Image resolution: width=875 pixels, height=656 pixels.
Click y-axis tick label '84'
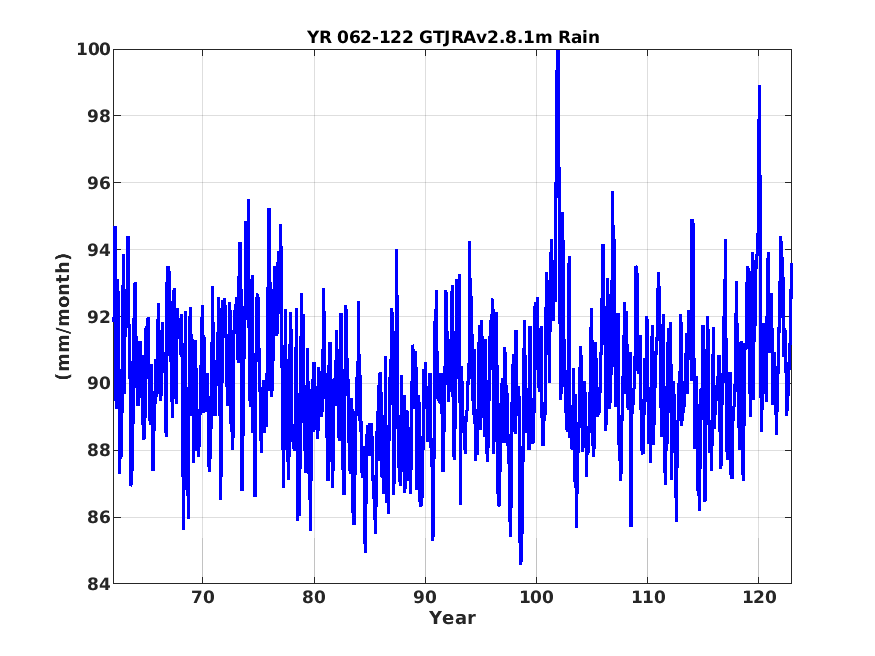click(99, 584)
